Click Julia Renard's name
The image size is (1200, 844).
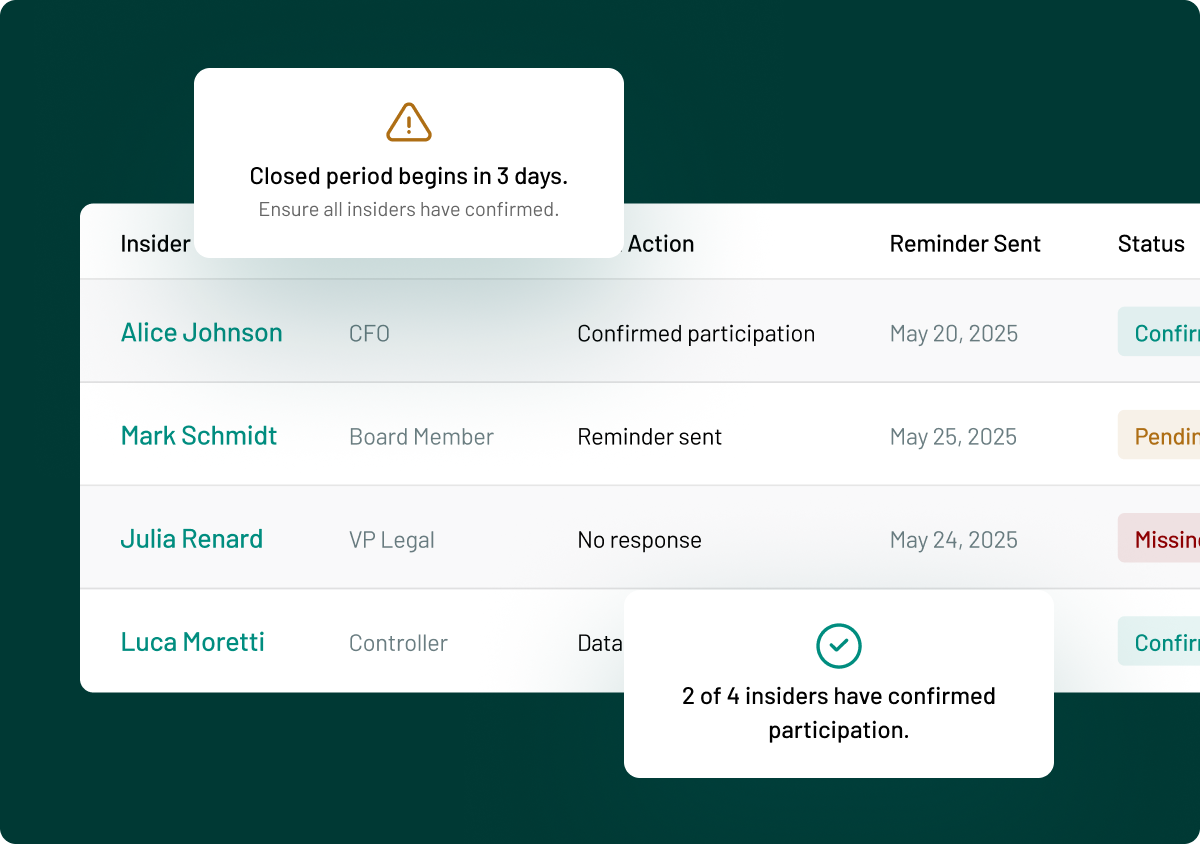coord(191,539)
